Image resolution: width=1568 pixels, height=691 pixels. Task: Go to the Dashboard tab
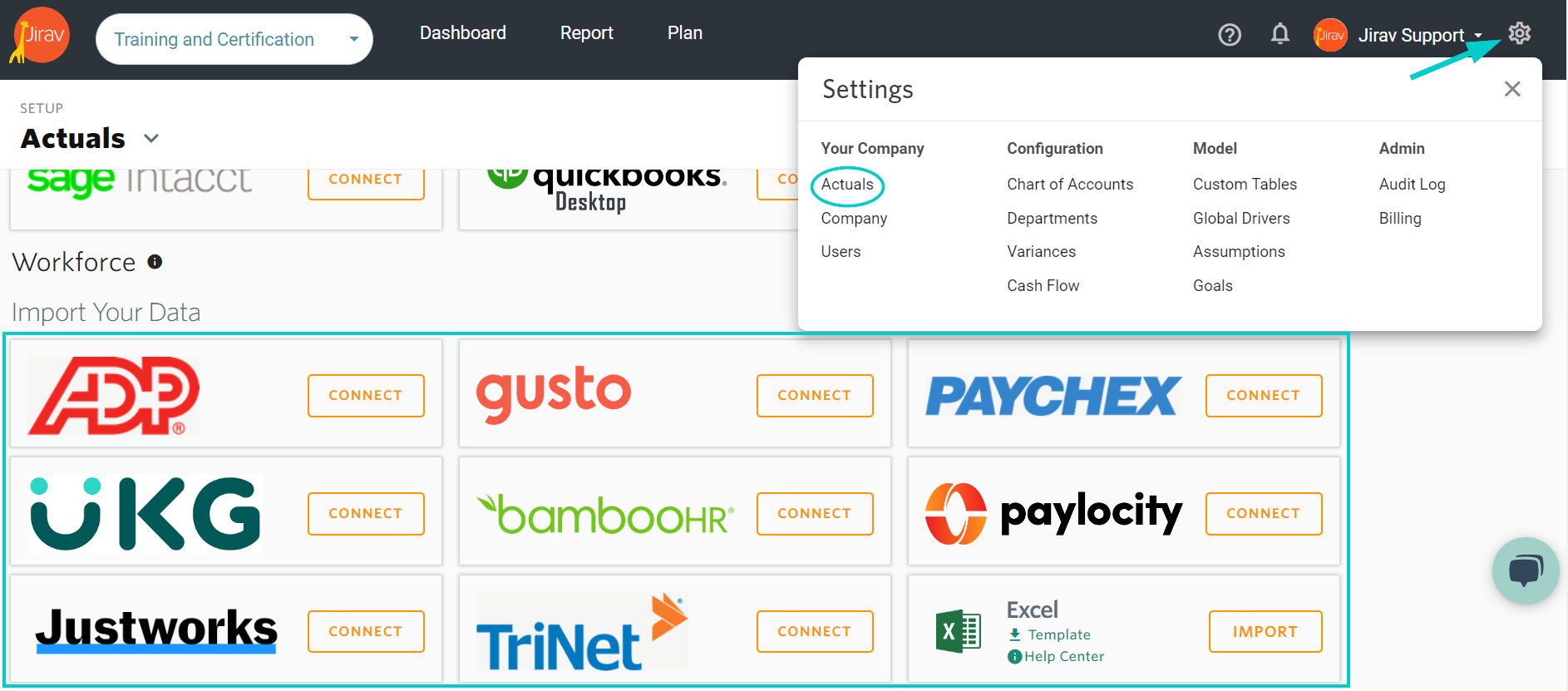coord(463,32)
